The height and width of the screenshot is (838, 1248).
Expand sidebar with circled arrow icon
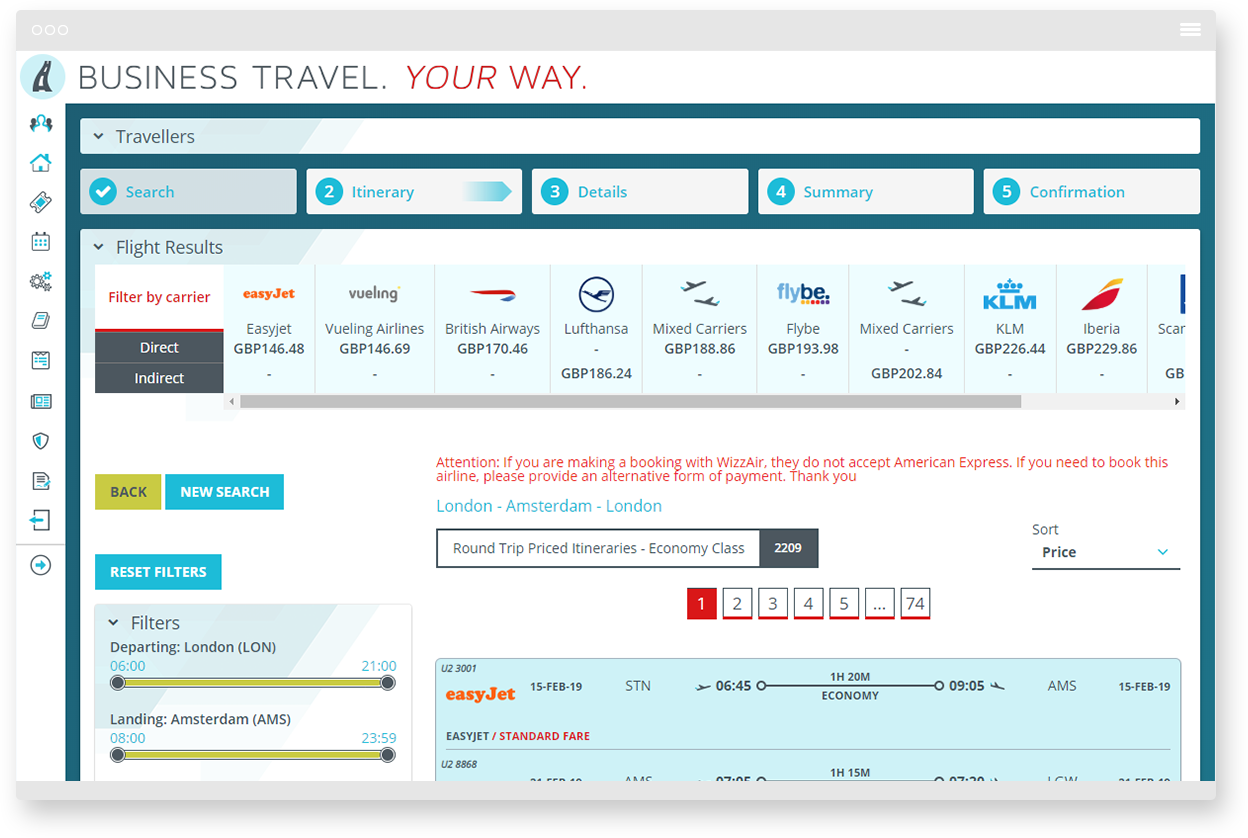tap(40, 565)
